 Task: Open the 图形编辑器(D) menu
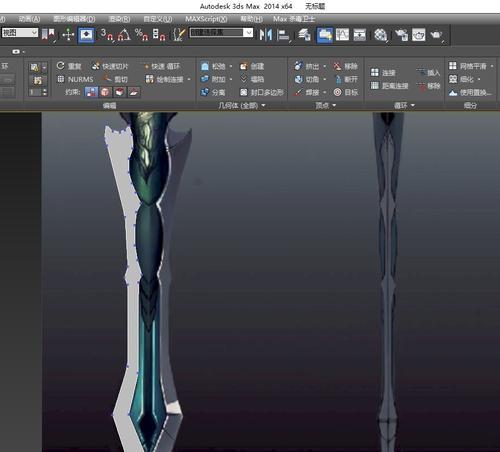pos(74,19)
